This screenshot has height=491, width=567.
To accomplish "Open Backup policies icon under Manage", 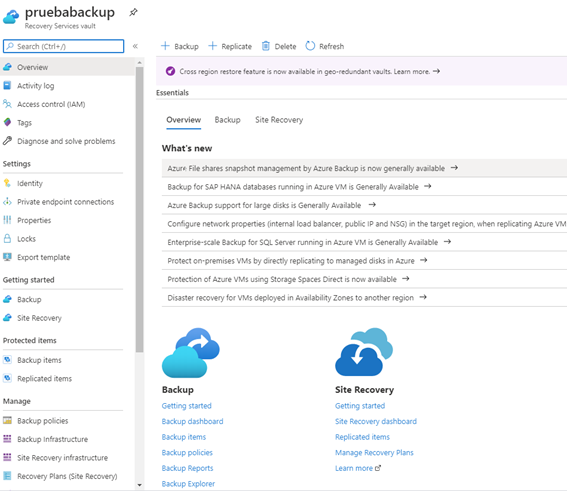I will [x=7, y=420].
